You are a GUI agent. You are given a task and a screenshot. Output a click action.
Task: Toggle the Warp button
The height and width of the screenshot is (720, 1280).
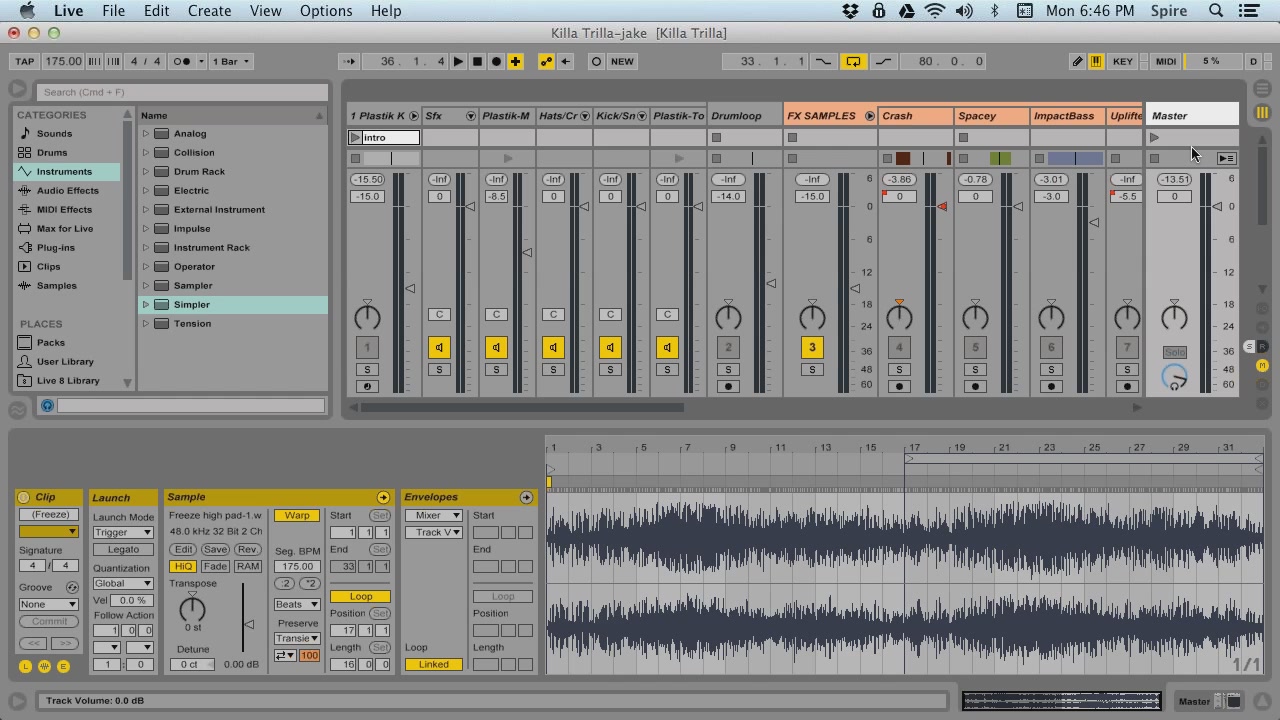(x=297, y=516)
